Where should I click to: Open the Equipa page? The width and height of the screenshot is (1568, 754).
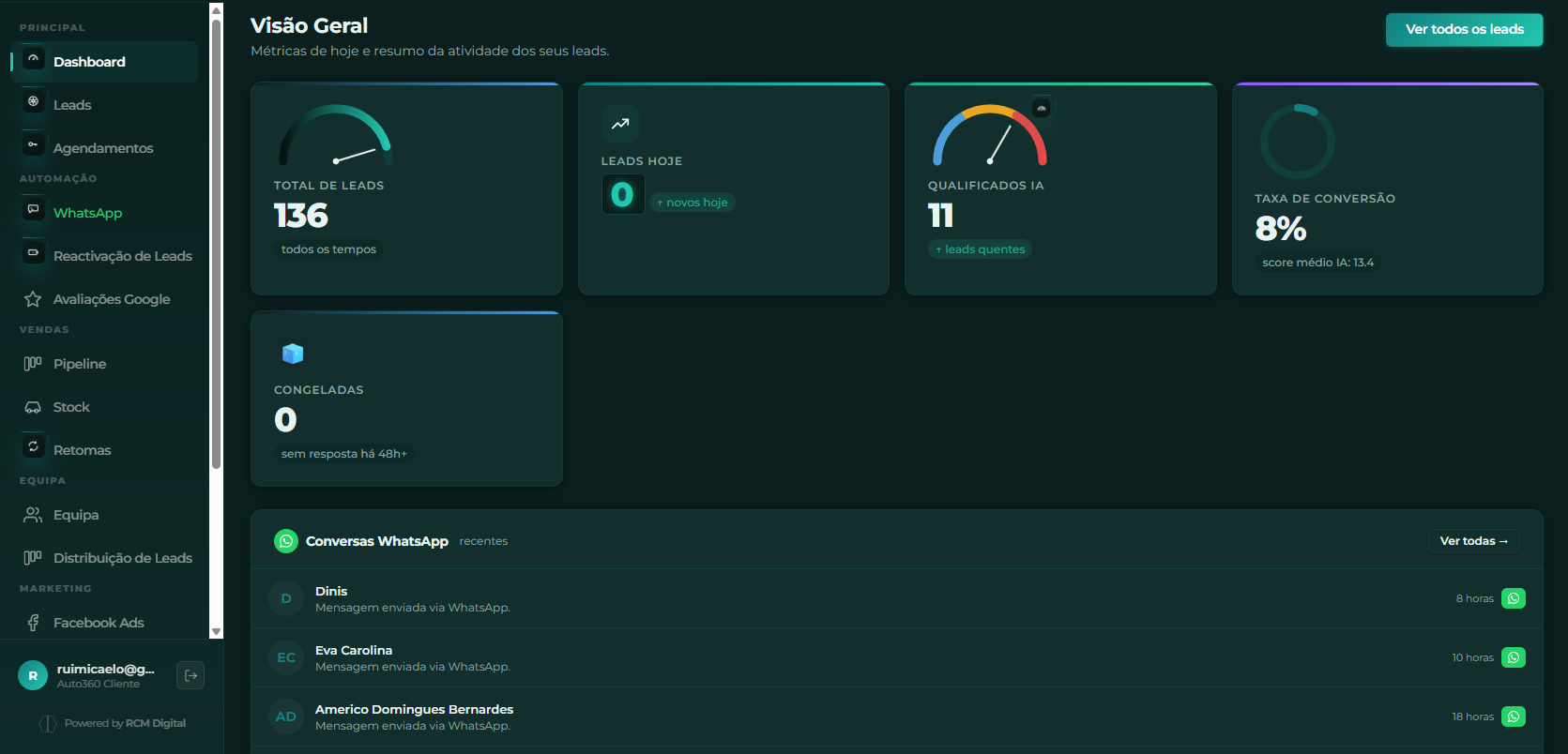[x=104, y=515]
